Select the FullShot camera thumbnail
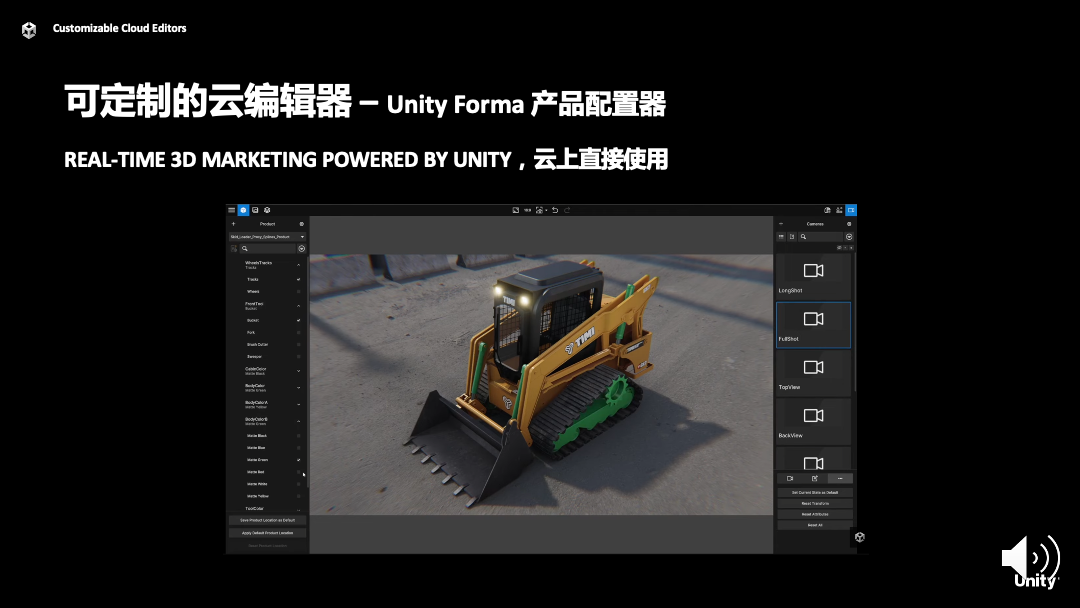 point(813,324)
